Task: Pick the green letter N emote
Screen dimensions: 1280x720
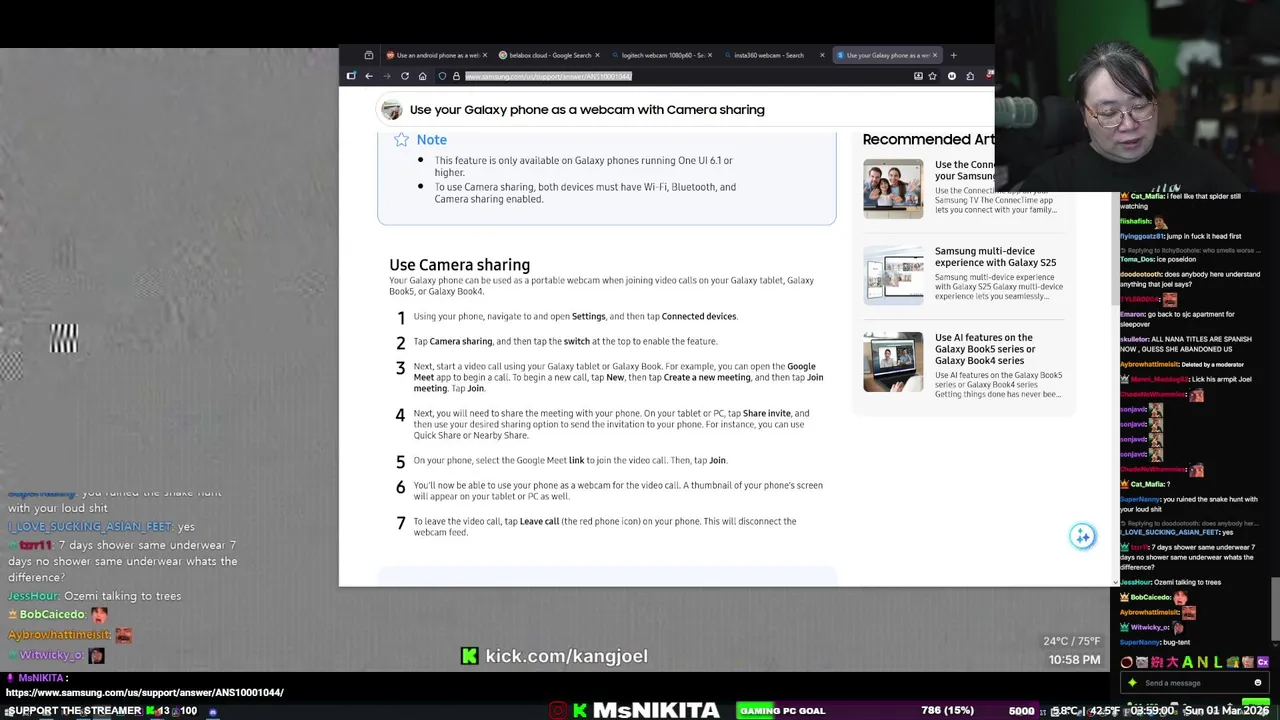Action: (x=1203, y=662)
